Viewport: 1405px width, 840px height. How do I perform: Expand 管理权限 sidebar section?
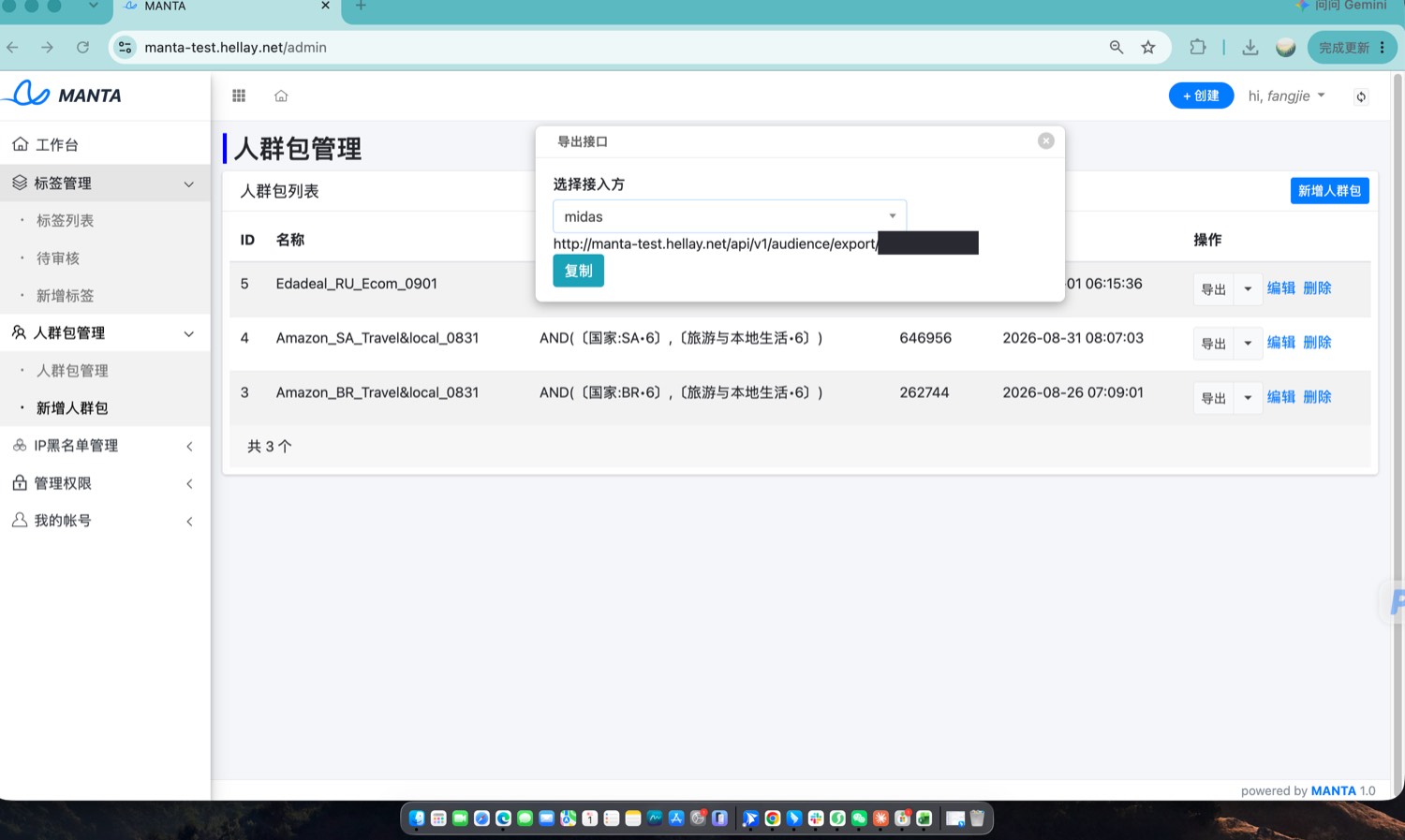click(x=105, y=482)
